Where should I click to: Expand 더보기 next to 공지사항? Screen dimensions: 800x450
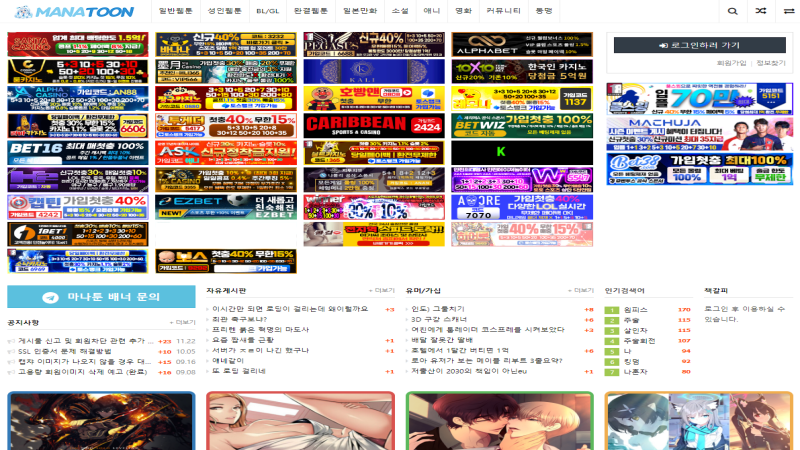click(185, 322)
